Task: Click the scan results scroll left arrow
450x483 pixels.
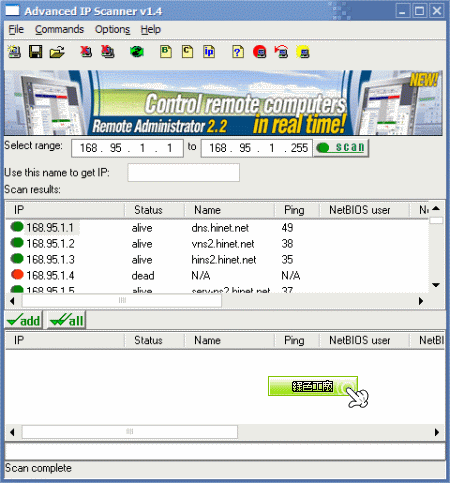Action: (x=13, y=301)
